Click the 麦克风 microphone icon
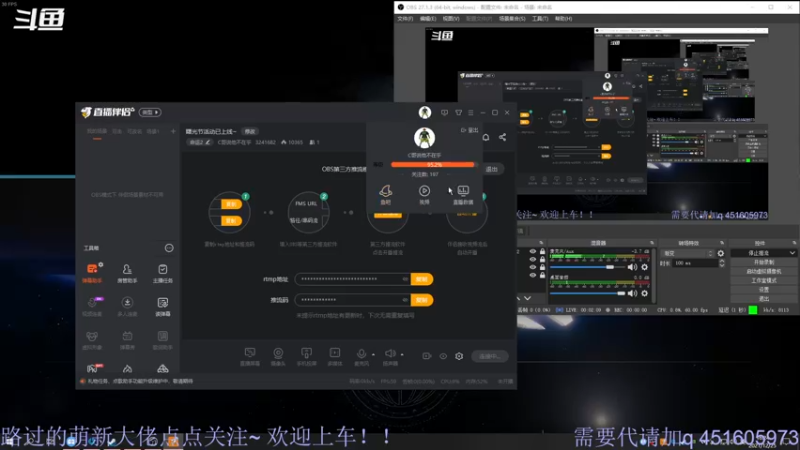This screenshot has width=800, height=450. click(x=361, y=356)
